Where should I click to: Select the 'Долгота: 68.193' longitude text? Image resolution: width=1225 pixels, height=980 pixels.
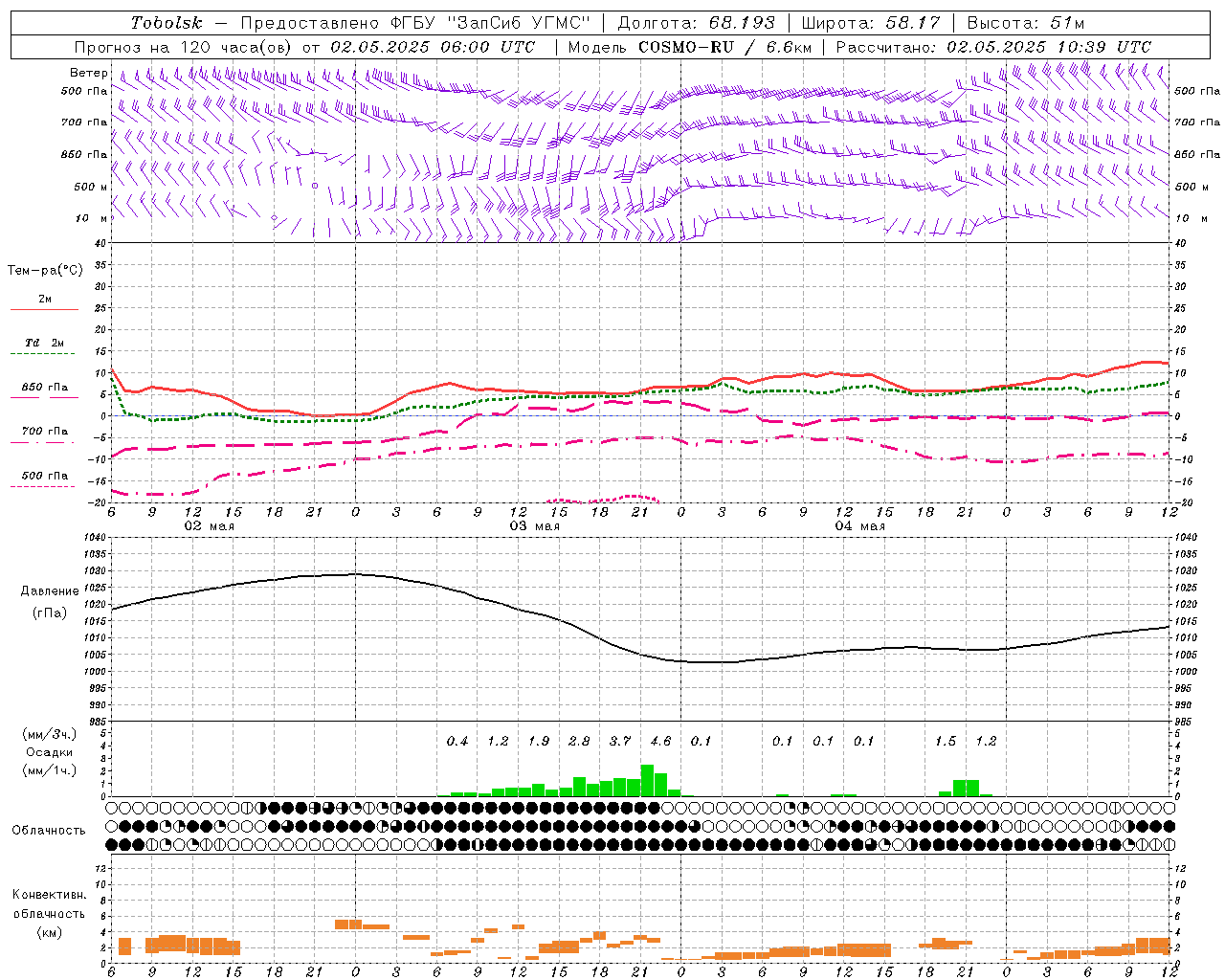(696, 23)
